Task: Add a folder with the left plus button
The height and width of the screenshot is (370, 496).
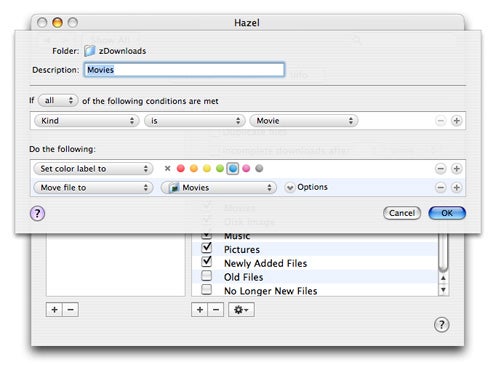Action: tap(54, 310)
